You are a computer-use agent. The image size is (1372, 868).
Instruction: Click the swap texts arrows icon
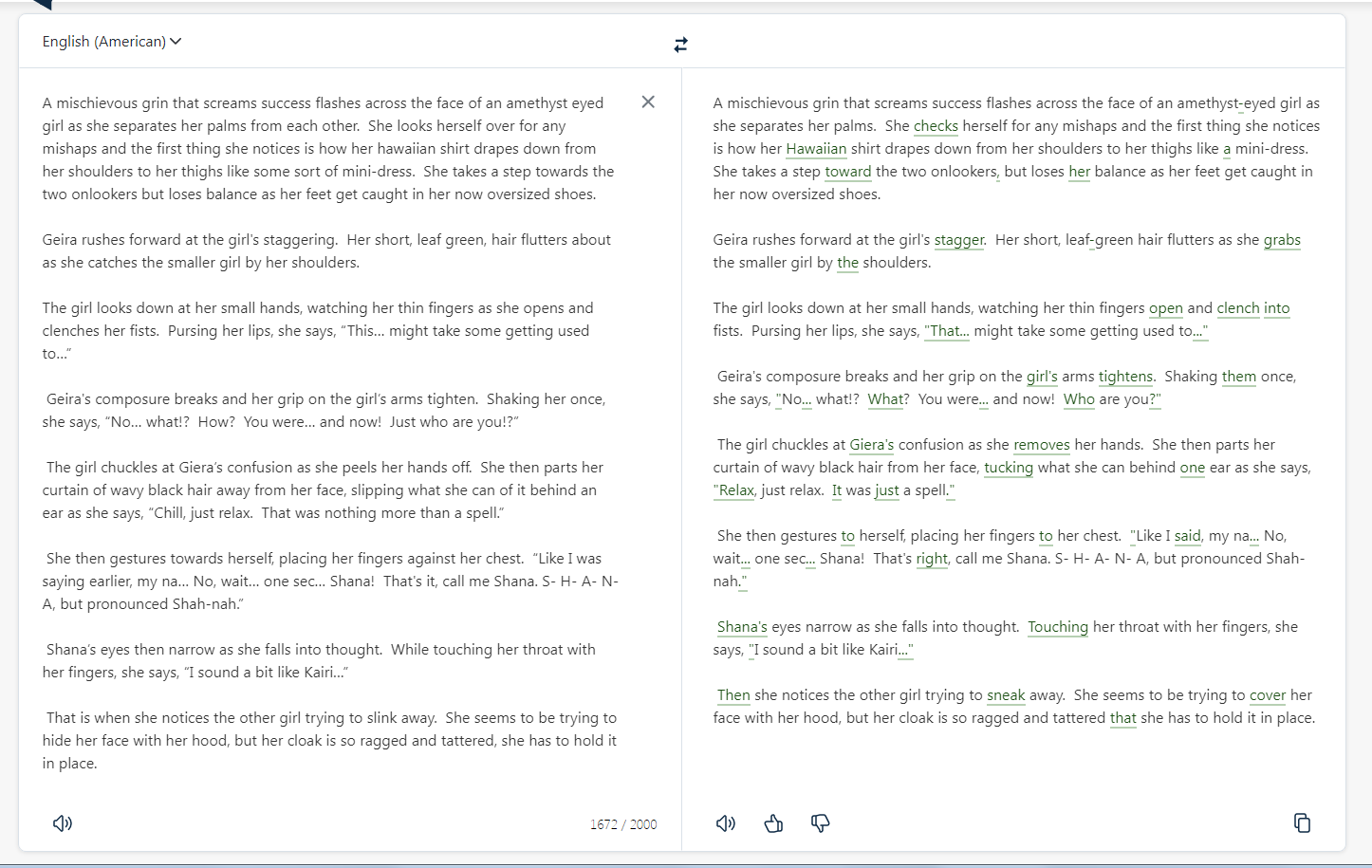coord(680,45)
